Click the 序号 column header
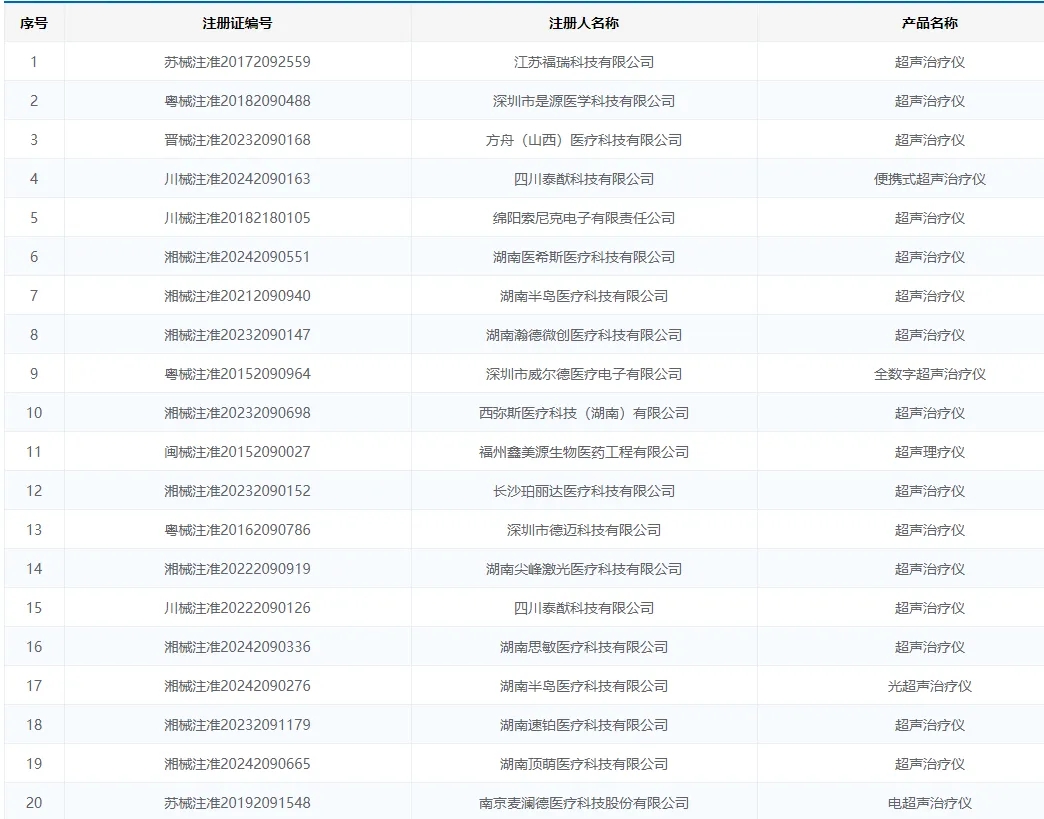 (34, 23)
